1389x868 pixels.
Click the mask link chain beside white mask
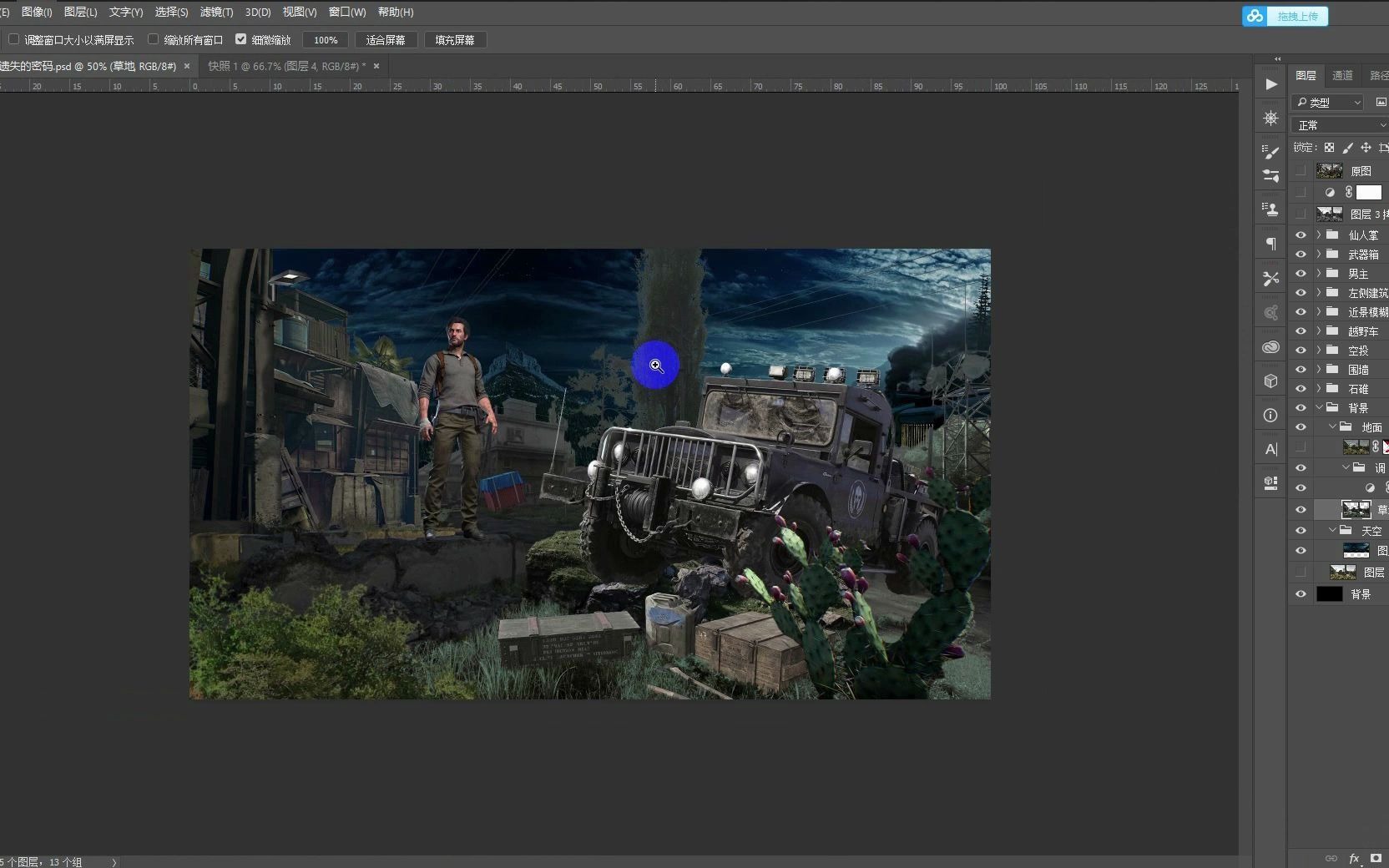(1348, 192)
